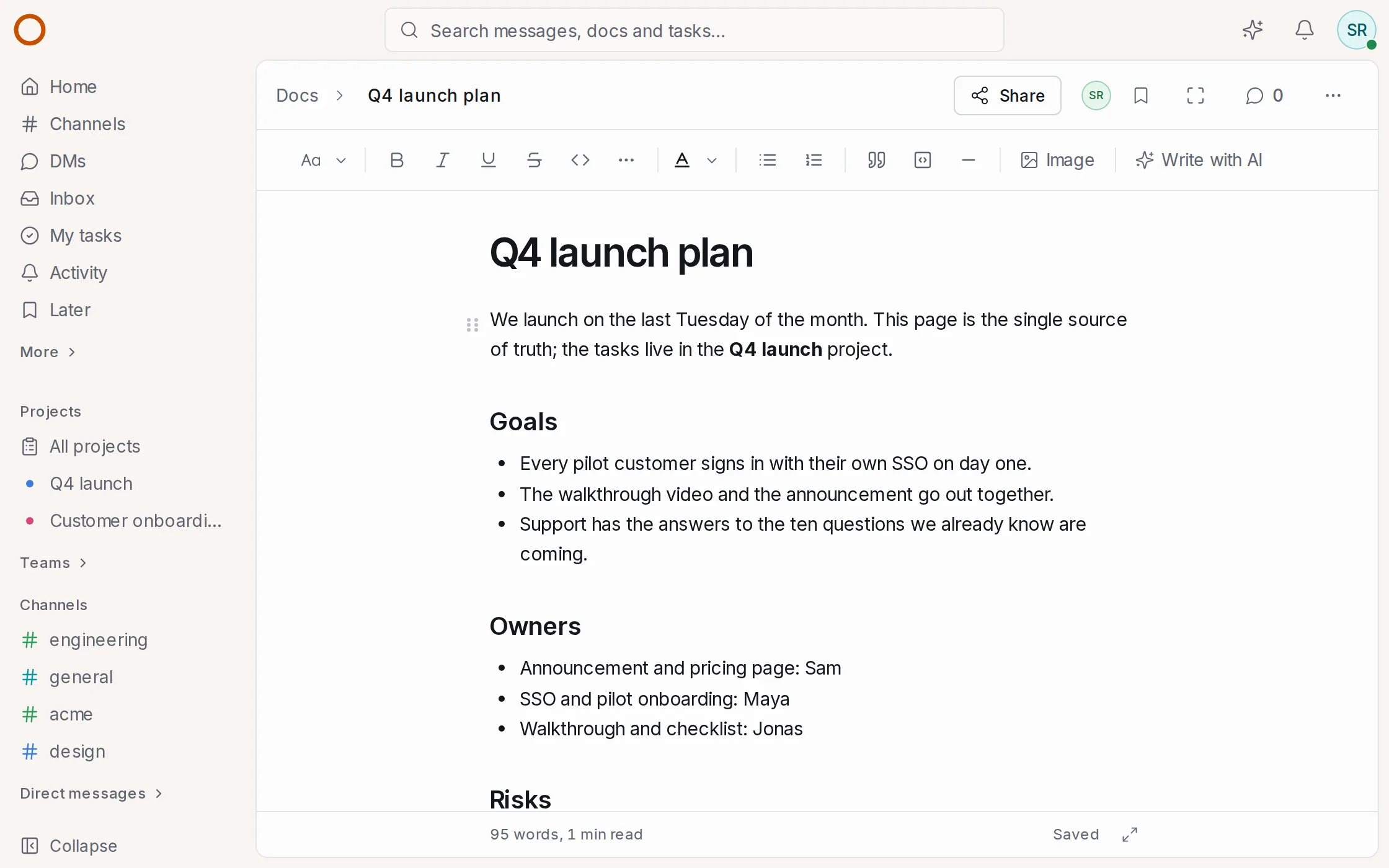
Task: Click the paragraph drag handle
Action: coord(473,325)
